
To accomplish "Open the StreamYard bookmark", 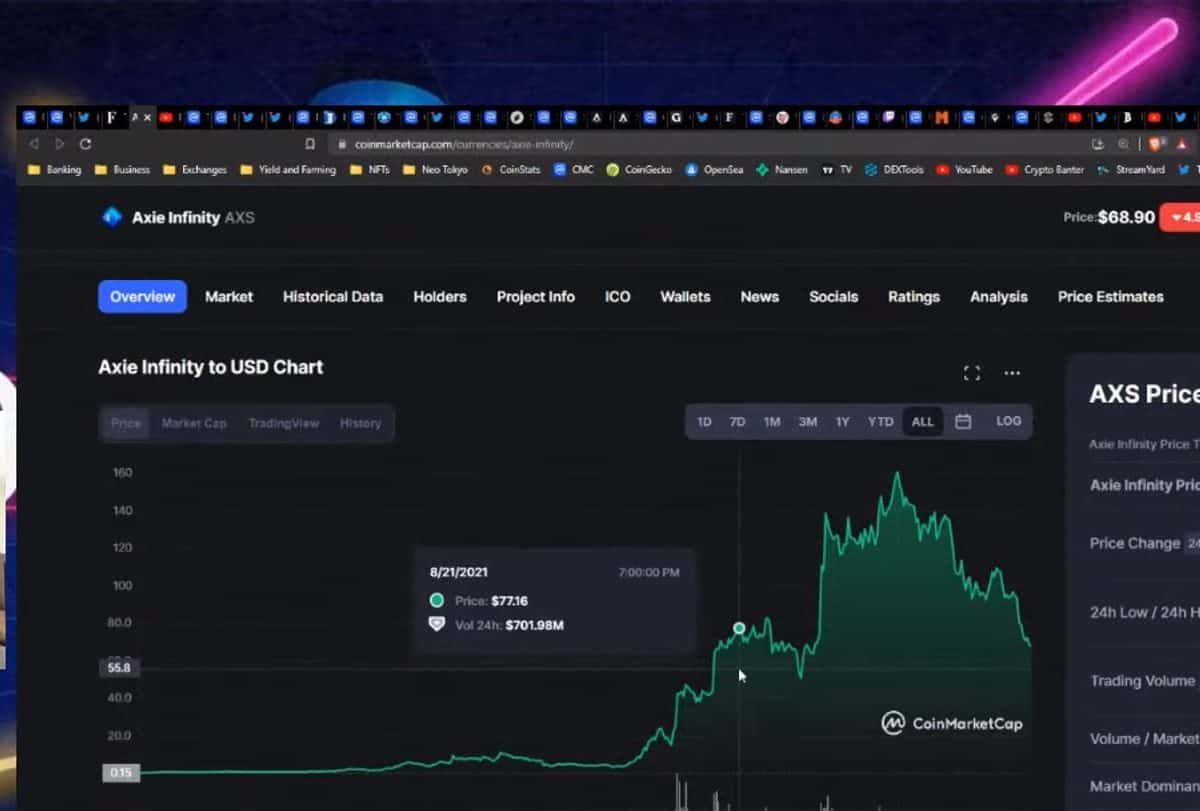I will (x=1131, y=170).
